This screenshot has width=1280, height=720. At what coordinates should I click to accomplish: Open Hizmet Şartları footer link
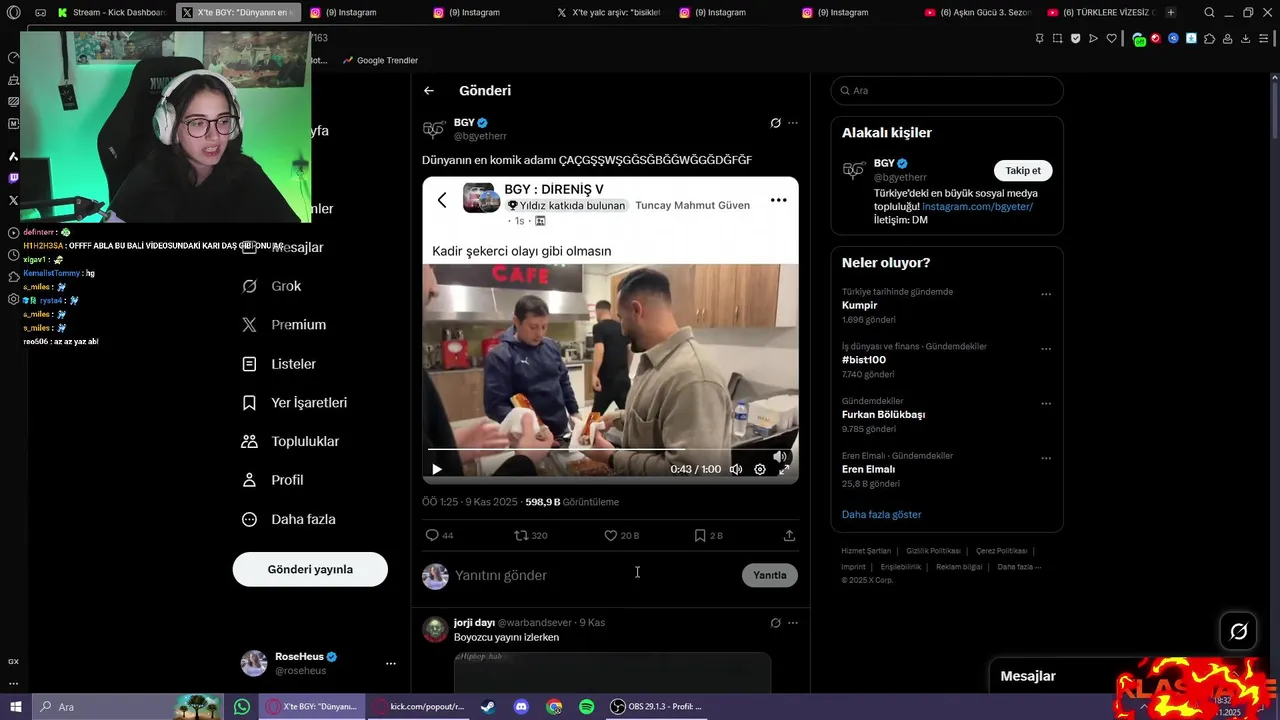point(866,551)
